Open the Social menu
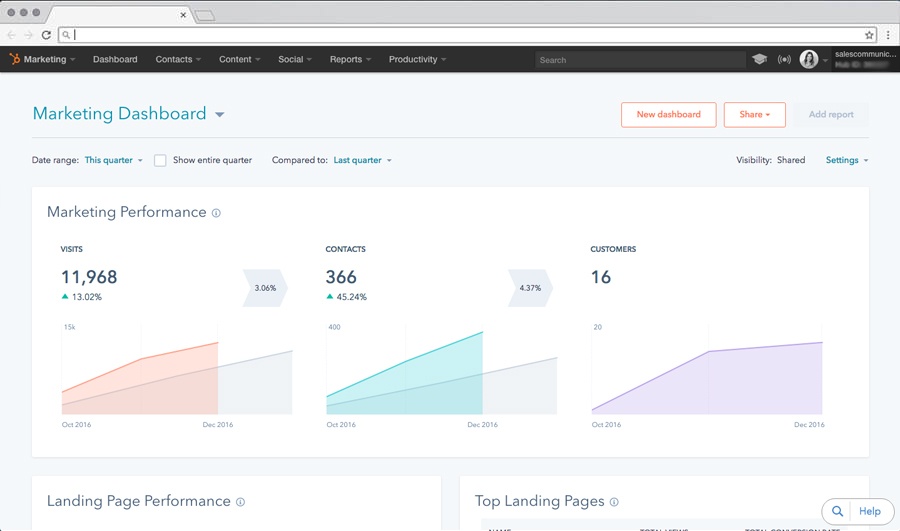Viewport: 900px width, 531px height. coord(295,59)
